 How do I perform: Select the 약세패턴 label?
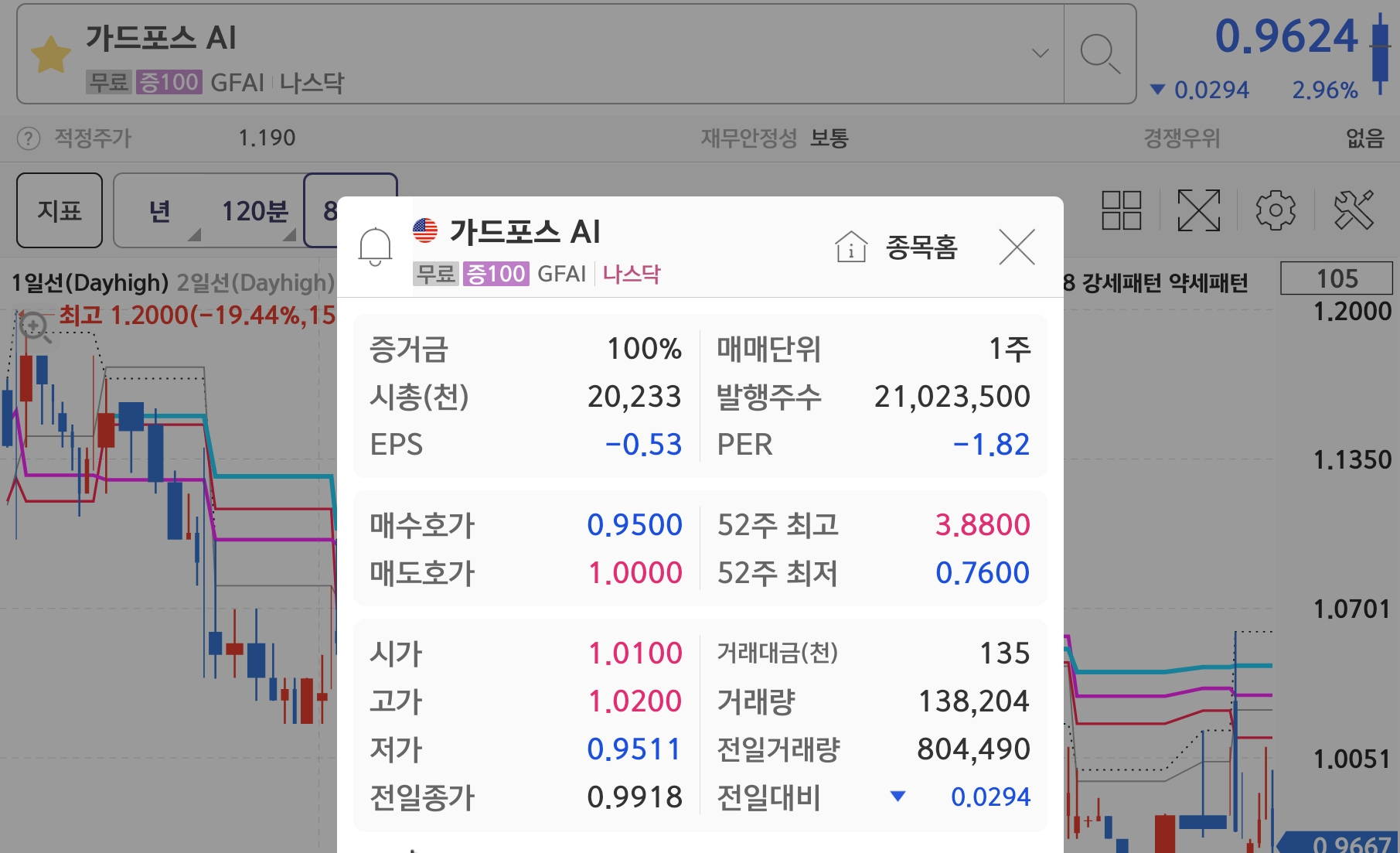tap(1208, 283)
